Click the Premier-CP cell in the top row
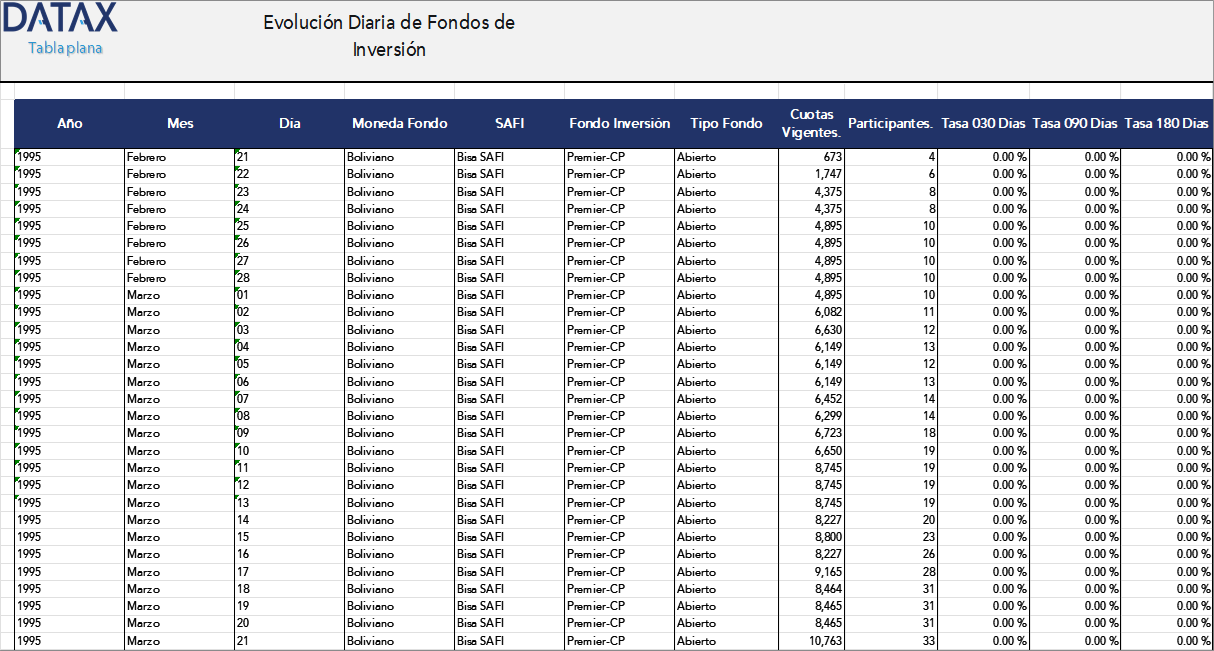This screenshot has width=1214, height=651. (x=597, y=157)
